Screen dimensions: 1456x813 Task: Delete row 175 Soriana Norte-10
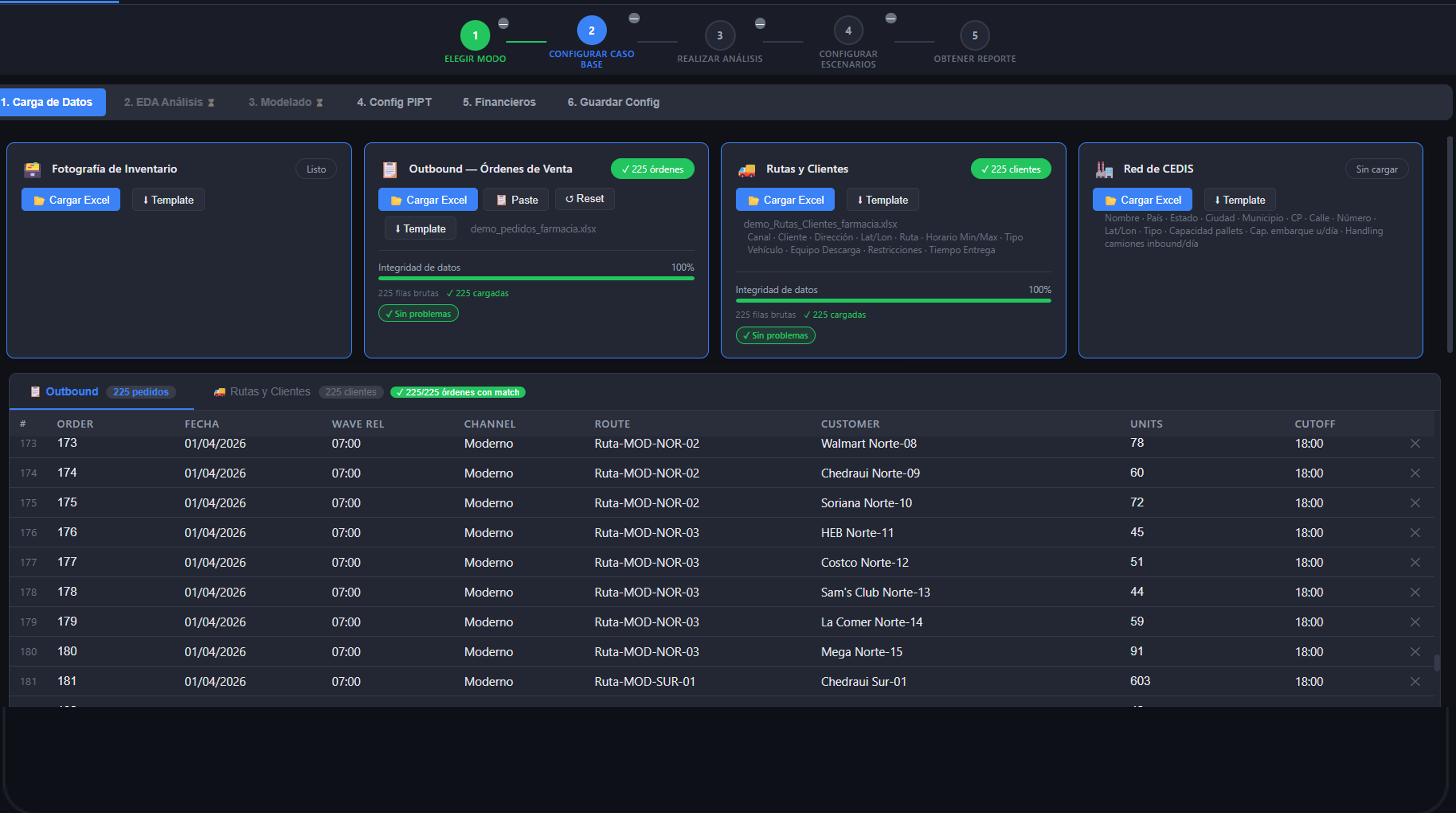[x=1415, y=503]
